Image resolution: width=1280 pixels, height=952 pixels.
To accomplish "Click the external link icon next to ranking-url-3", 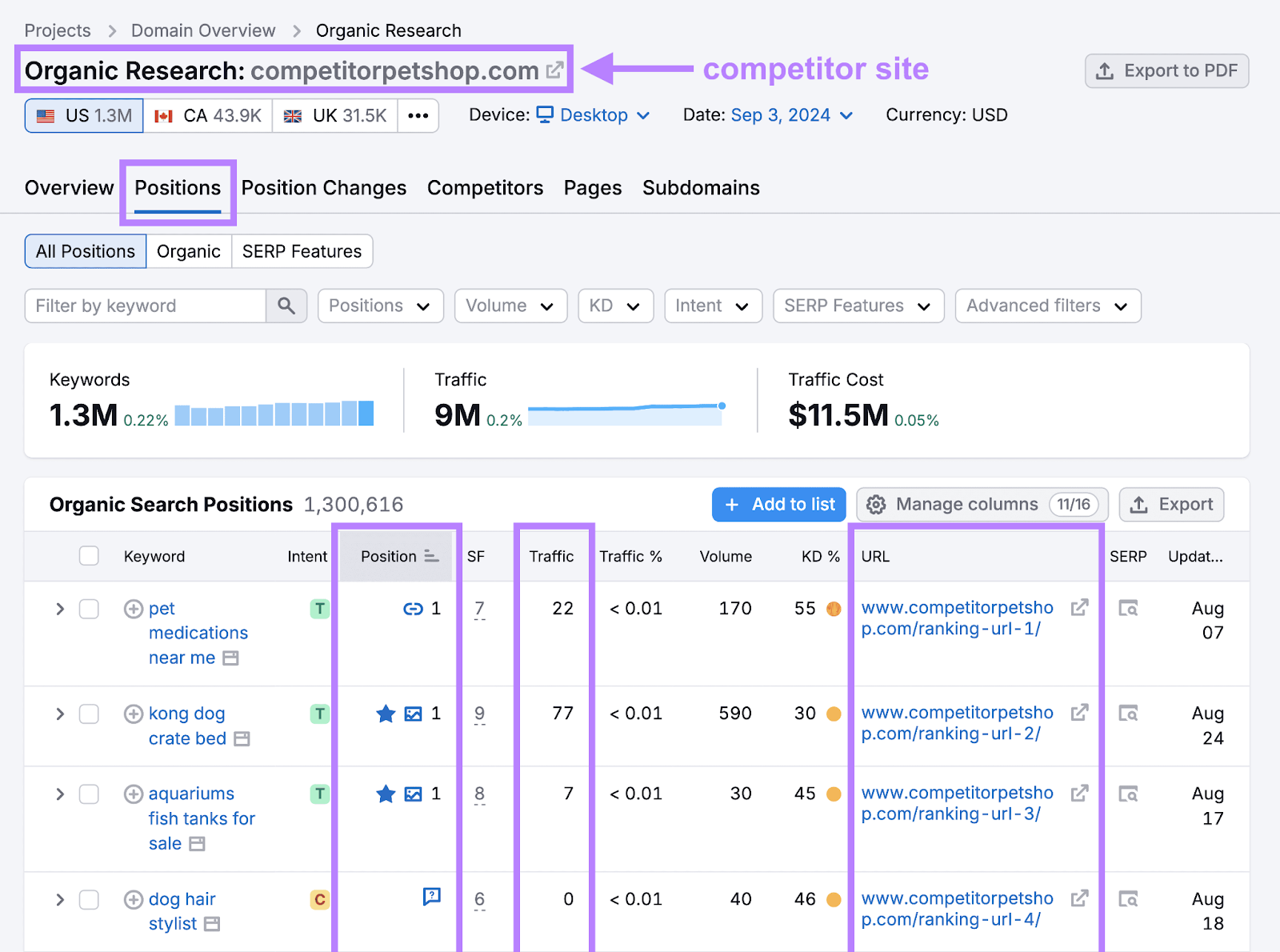I will [x=1080, y=793].
